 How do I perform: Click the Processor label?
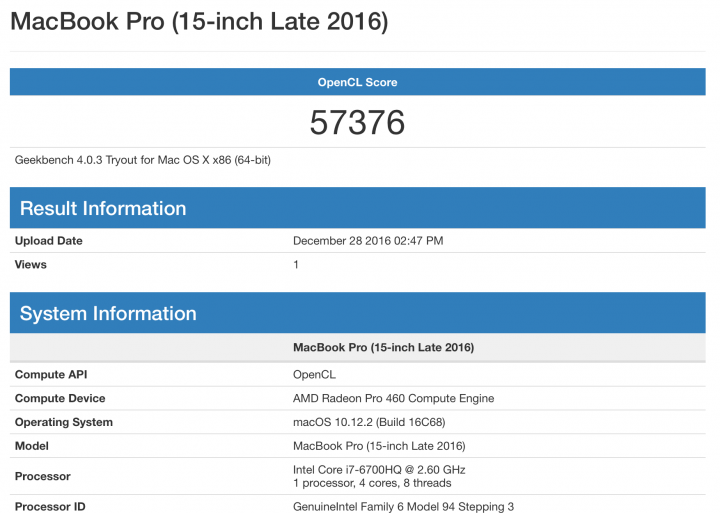click(43, 476)
